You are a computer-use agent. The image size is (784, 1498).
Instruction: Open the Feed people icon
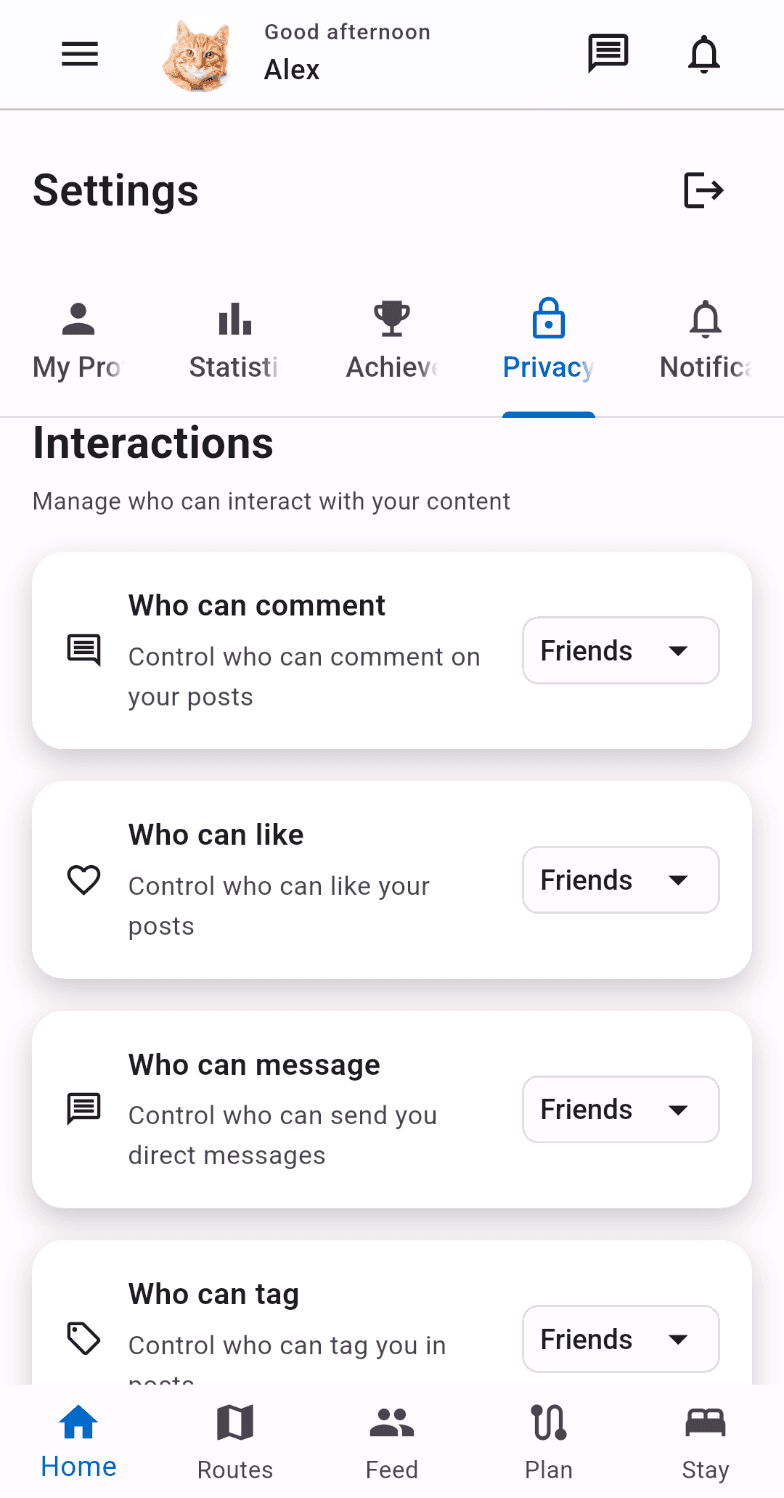pyautogui.click(x=392, y=1441)
